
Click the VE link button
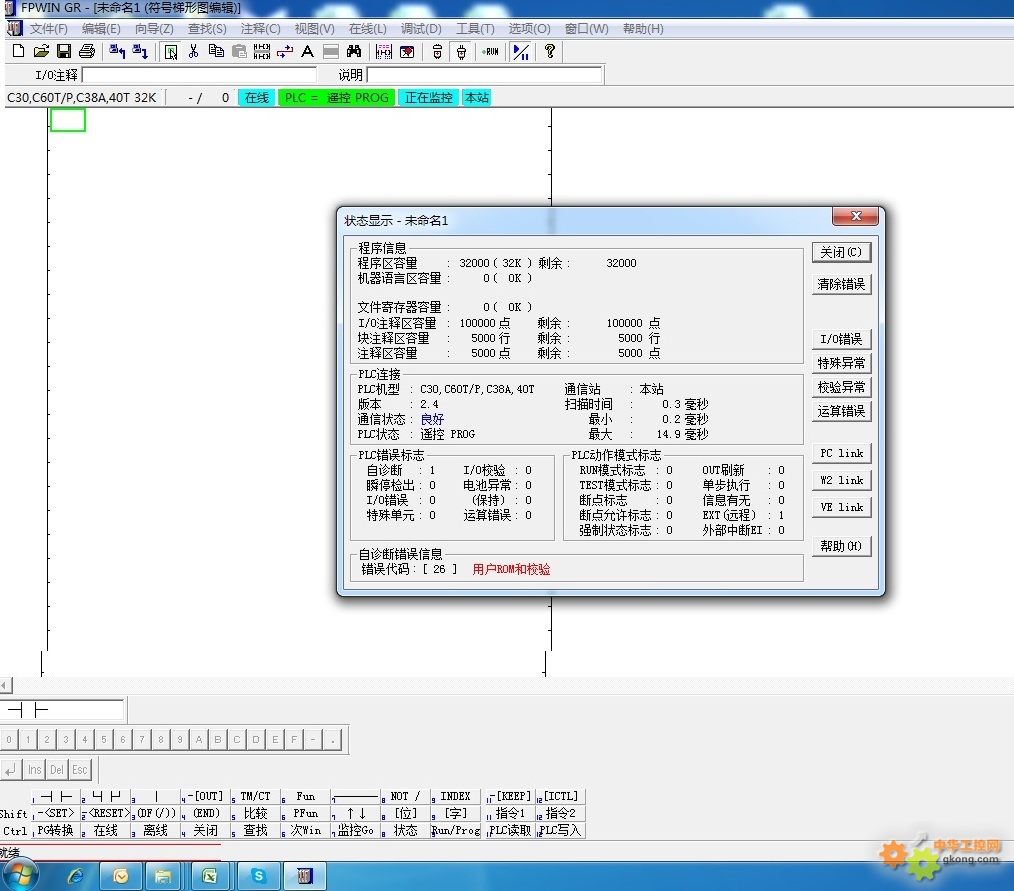(x=841, y=508)
